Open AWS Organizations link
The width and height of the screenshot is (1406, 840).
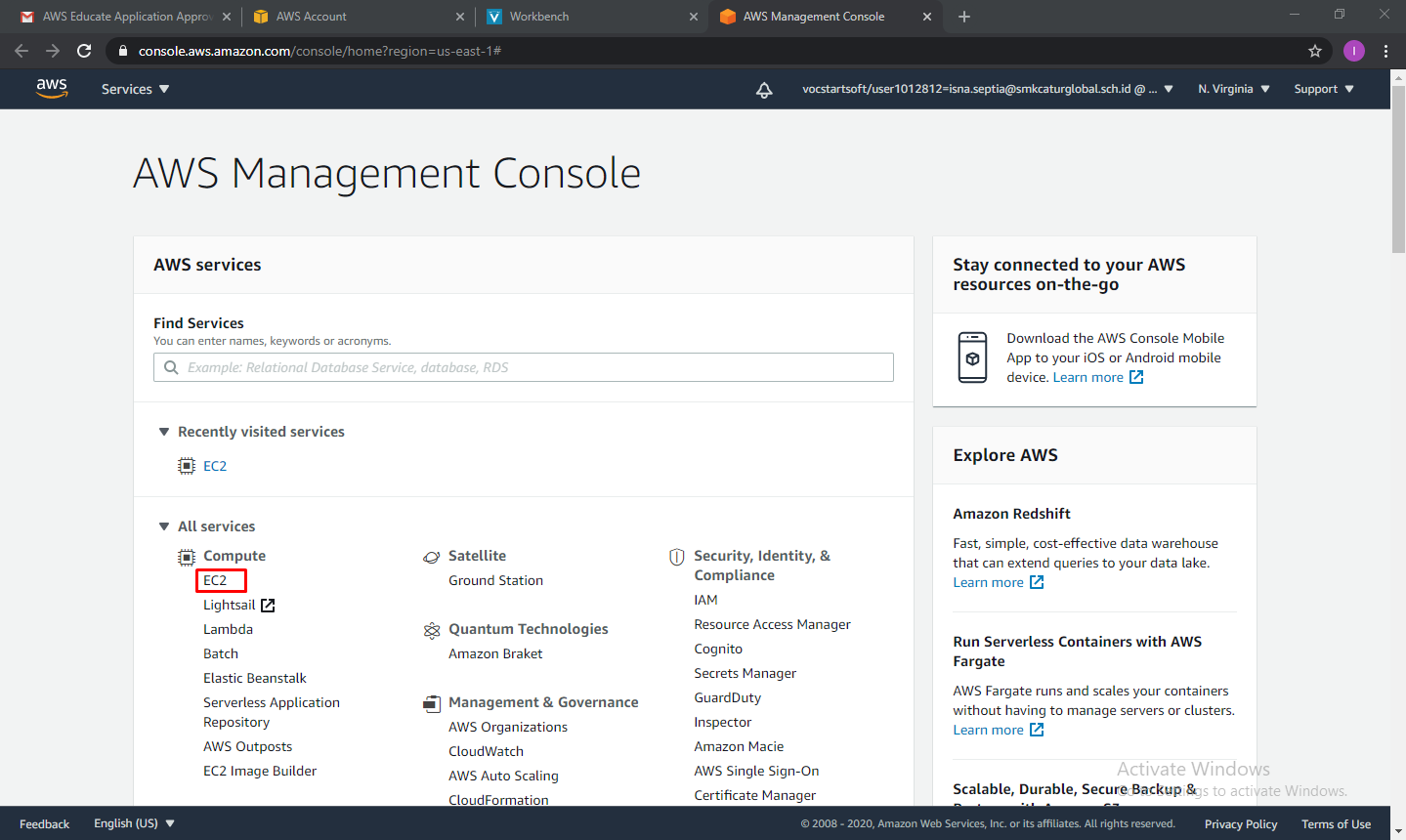pyautogui.click(x=508, y=727)
